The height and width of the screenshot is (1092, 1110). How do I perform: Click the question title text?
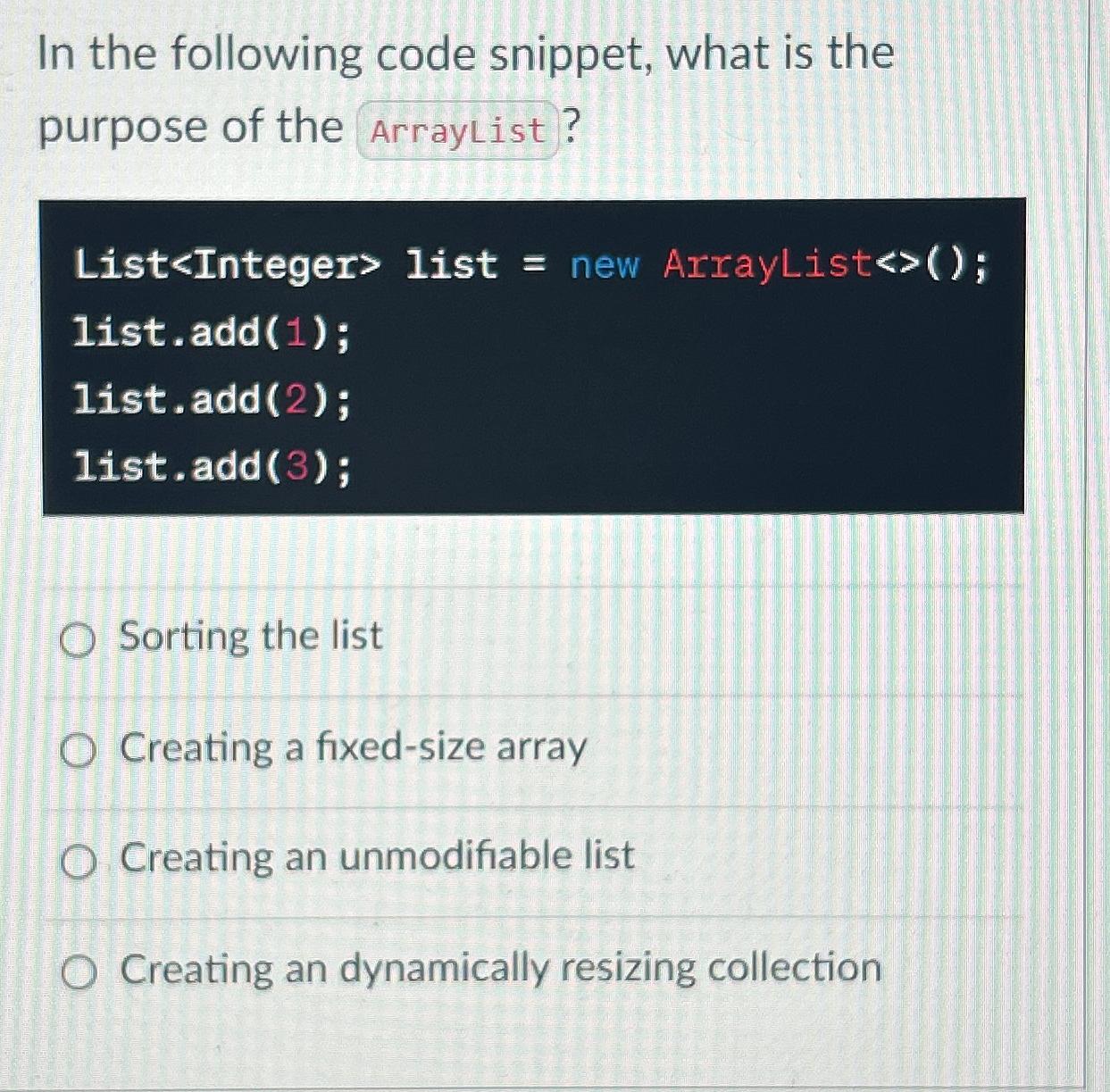point(465,54)
